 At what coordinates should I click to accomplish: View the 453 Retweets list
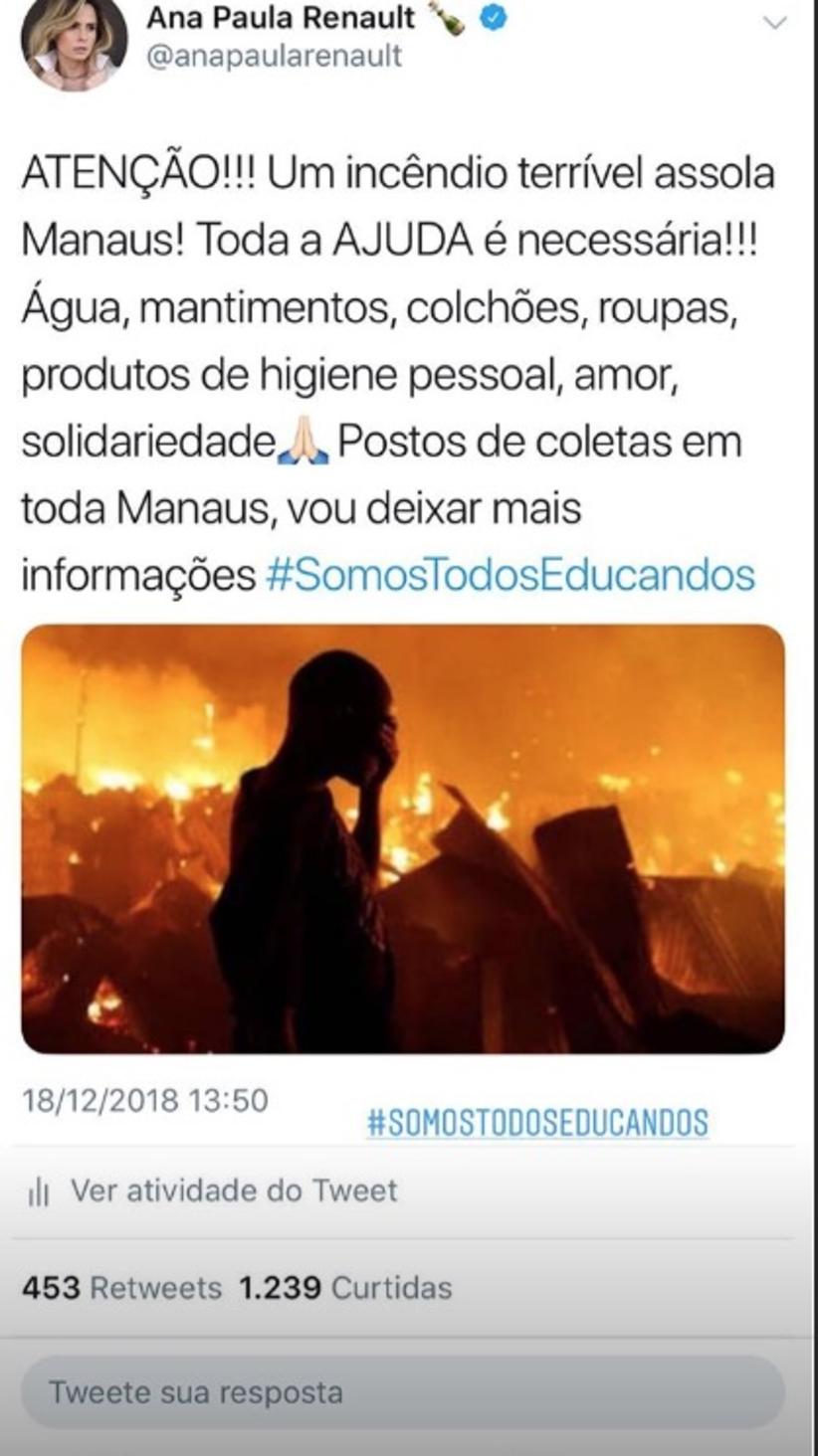point(121,1288)
